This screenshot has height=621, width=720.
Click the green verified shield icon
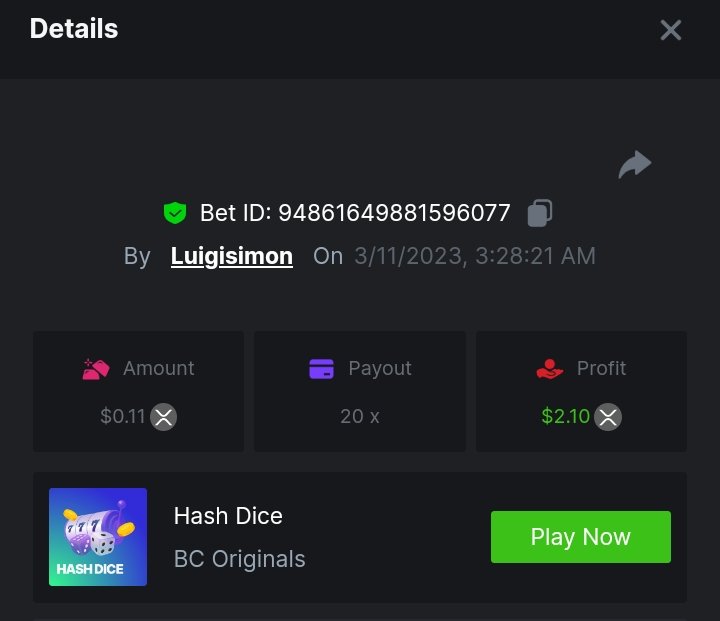pyautogui.click(x=175, y=213)
